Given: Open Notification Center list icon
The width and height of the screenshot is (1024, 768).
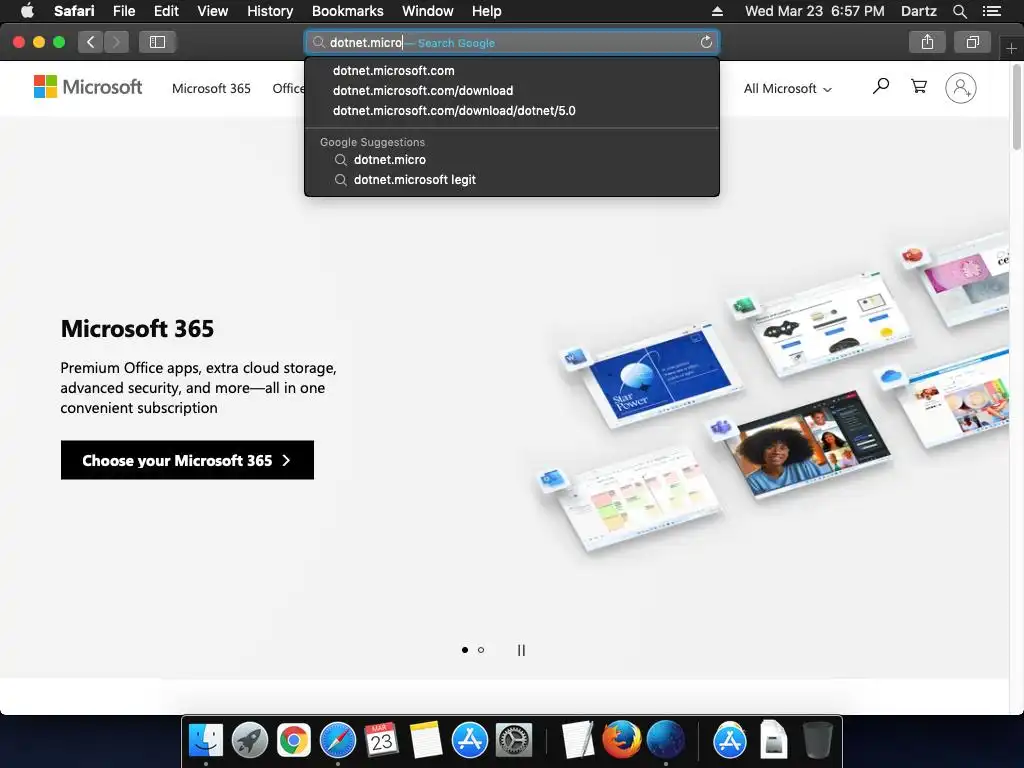Looking at the screenshot, I should point(992,11).
